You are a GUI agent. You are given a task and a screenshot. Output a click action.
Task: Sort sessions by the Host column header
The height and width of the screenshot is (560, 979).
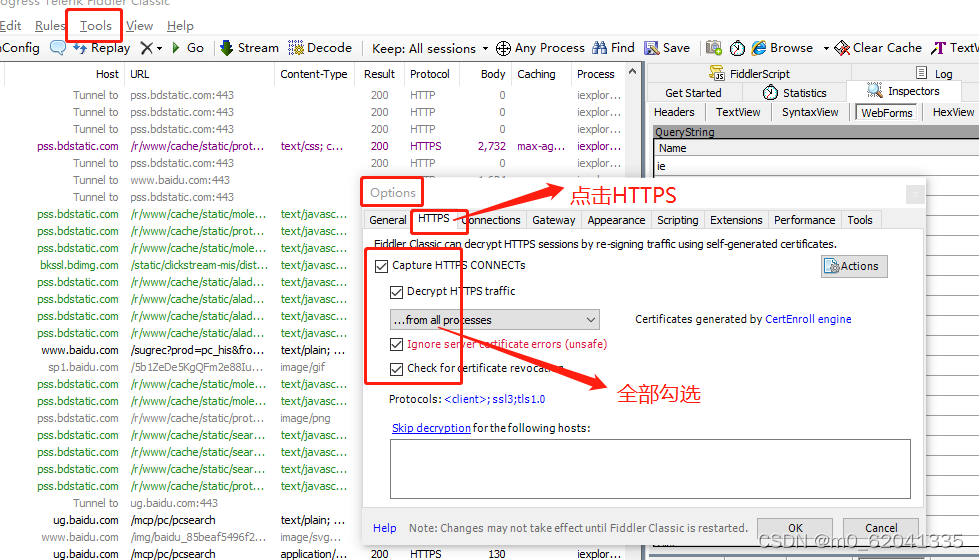pos(64,74)
